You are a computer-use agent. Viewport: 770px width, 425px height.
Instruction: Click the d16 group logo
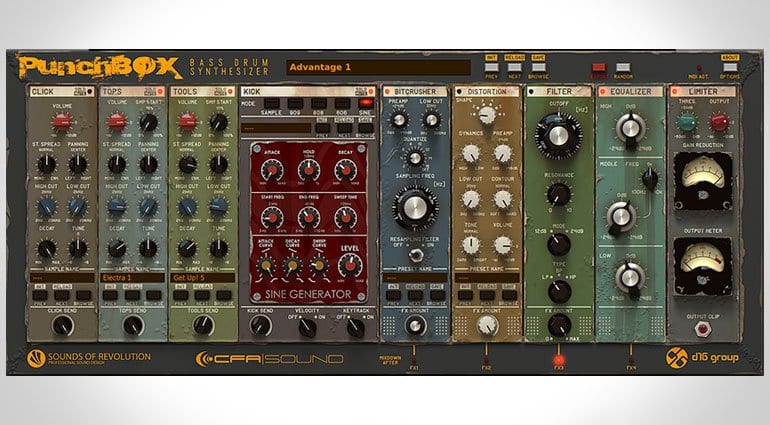(702, 357)
